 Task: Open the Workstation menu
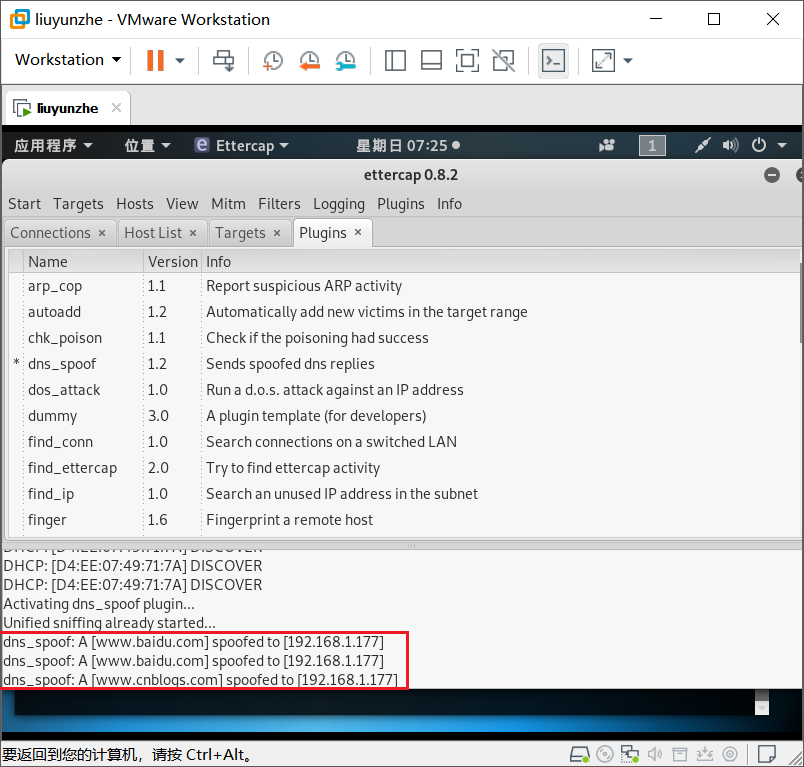click(x=68, y=59)
